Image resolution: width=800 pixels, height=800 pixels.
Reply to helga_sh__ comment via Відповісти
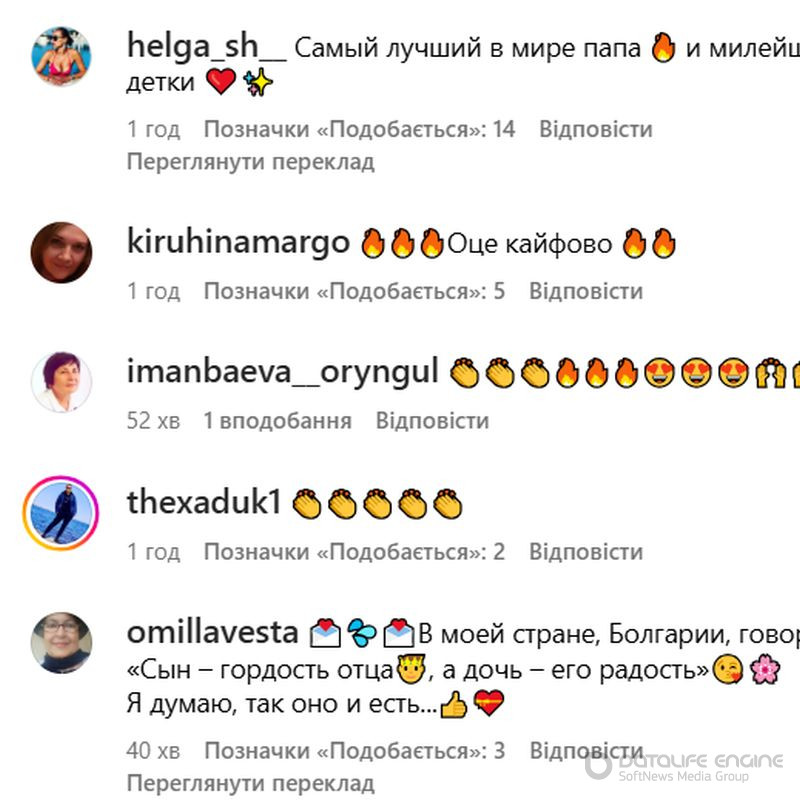click(x=596, y=129)
